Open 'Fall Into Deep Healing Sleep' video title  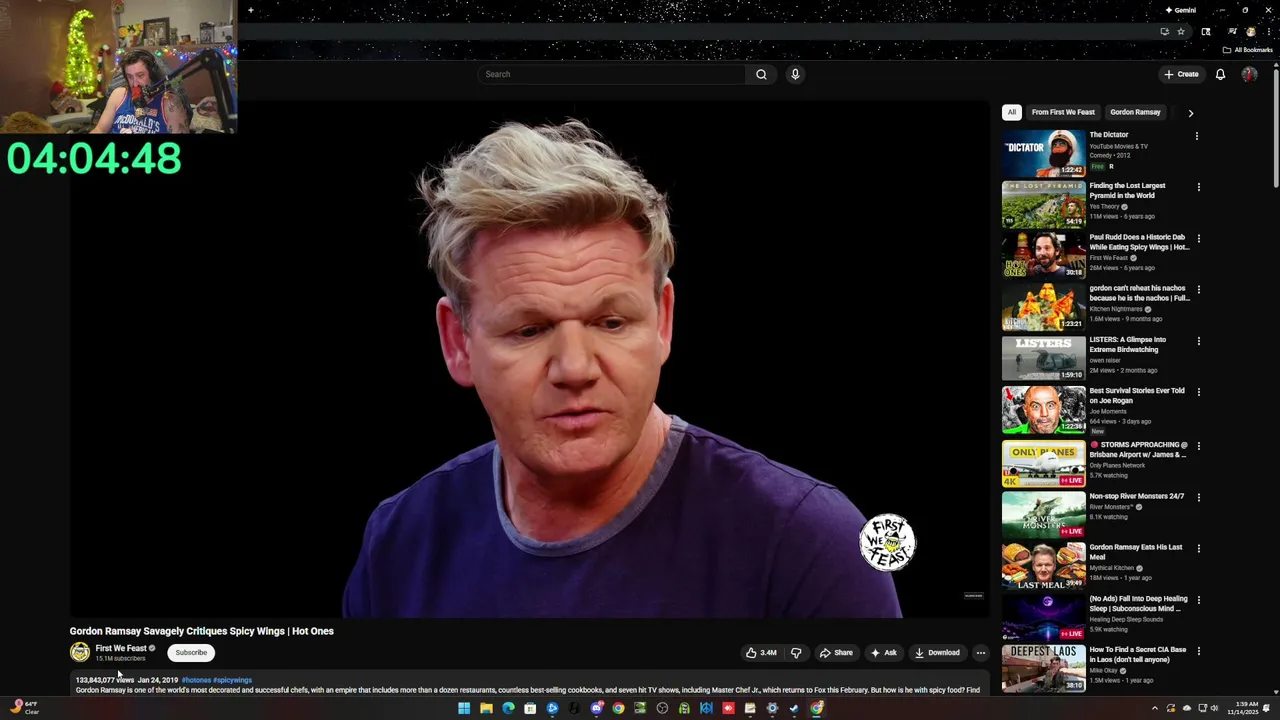[x=1138, y=603]
